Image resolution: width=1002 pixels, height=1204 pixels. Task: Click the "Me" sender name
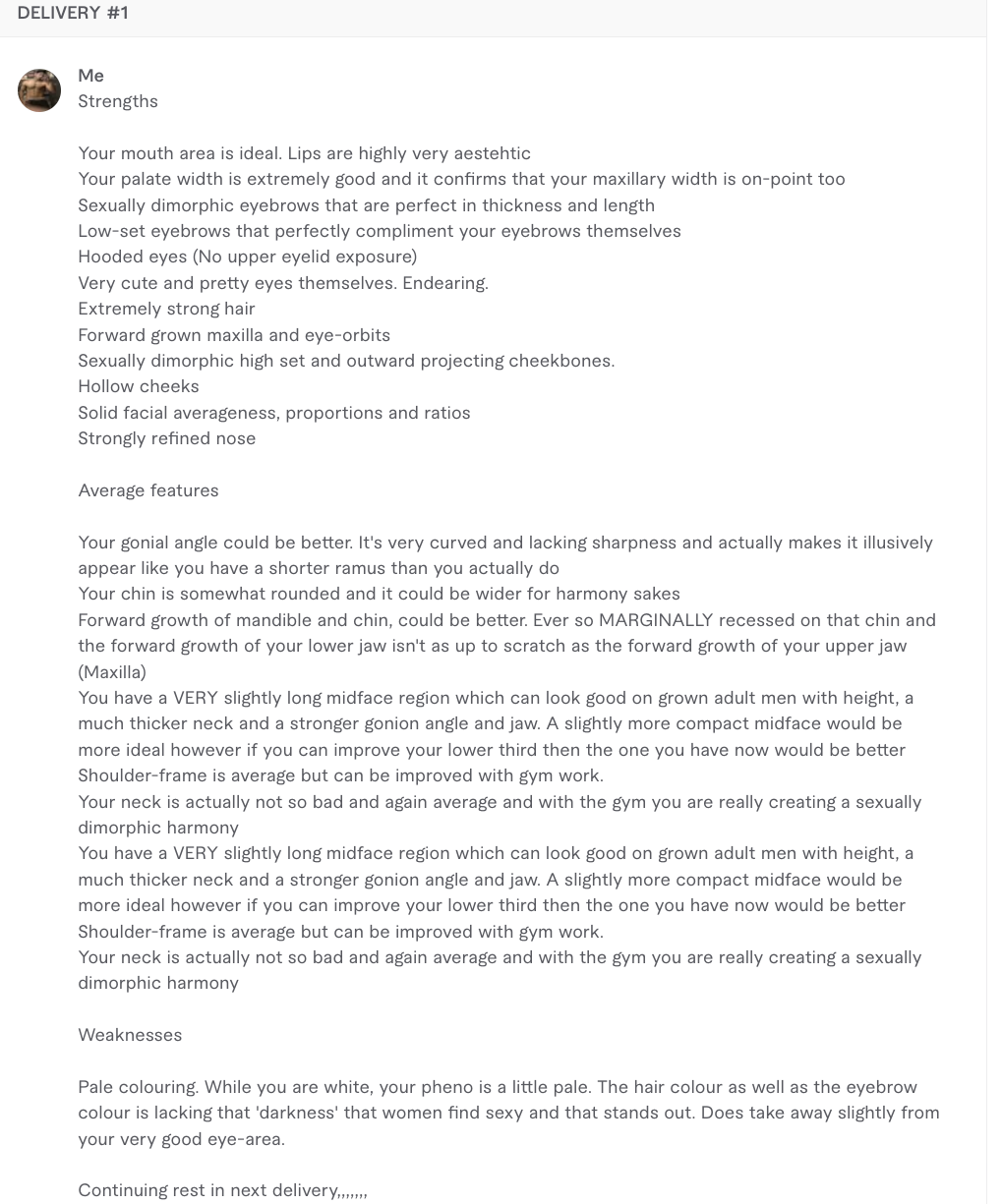(x=91, y=76)
